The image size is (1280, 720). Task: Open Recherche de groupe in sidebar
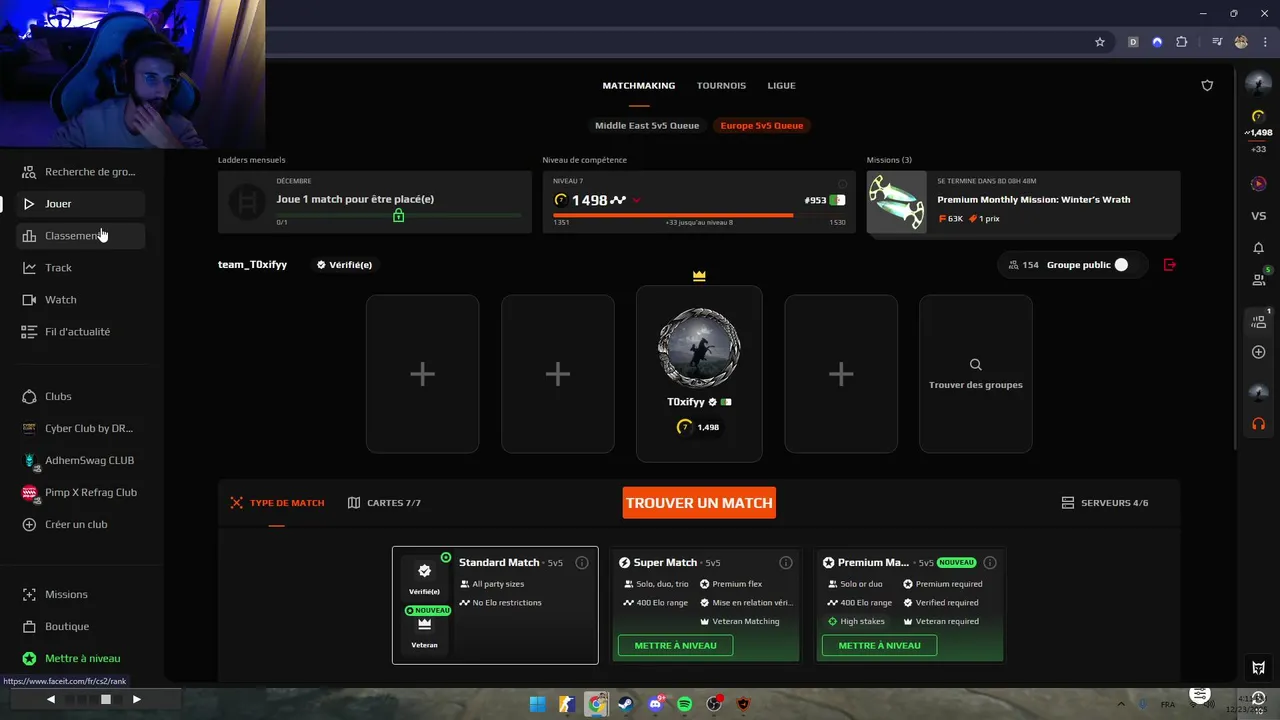point(81,172)
